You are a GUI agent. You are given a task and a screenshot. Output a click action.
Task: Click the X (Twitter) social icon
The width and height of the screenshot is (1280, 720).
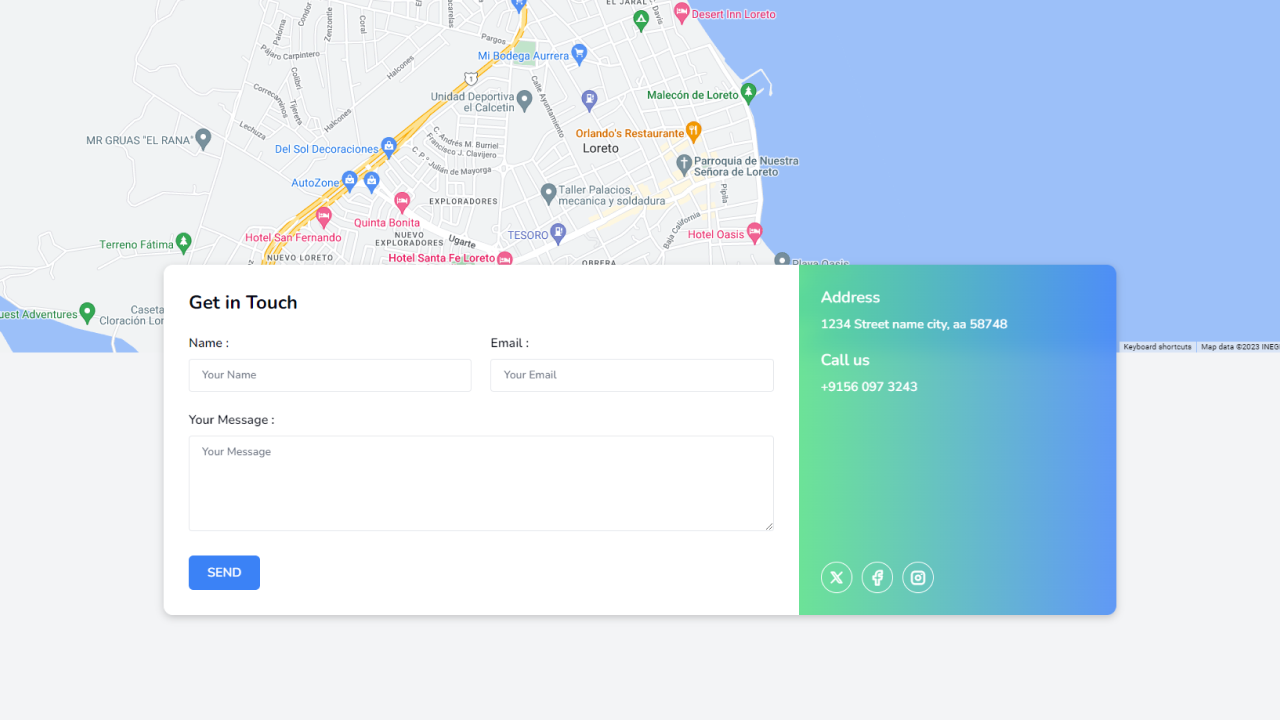(836, 577)
